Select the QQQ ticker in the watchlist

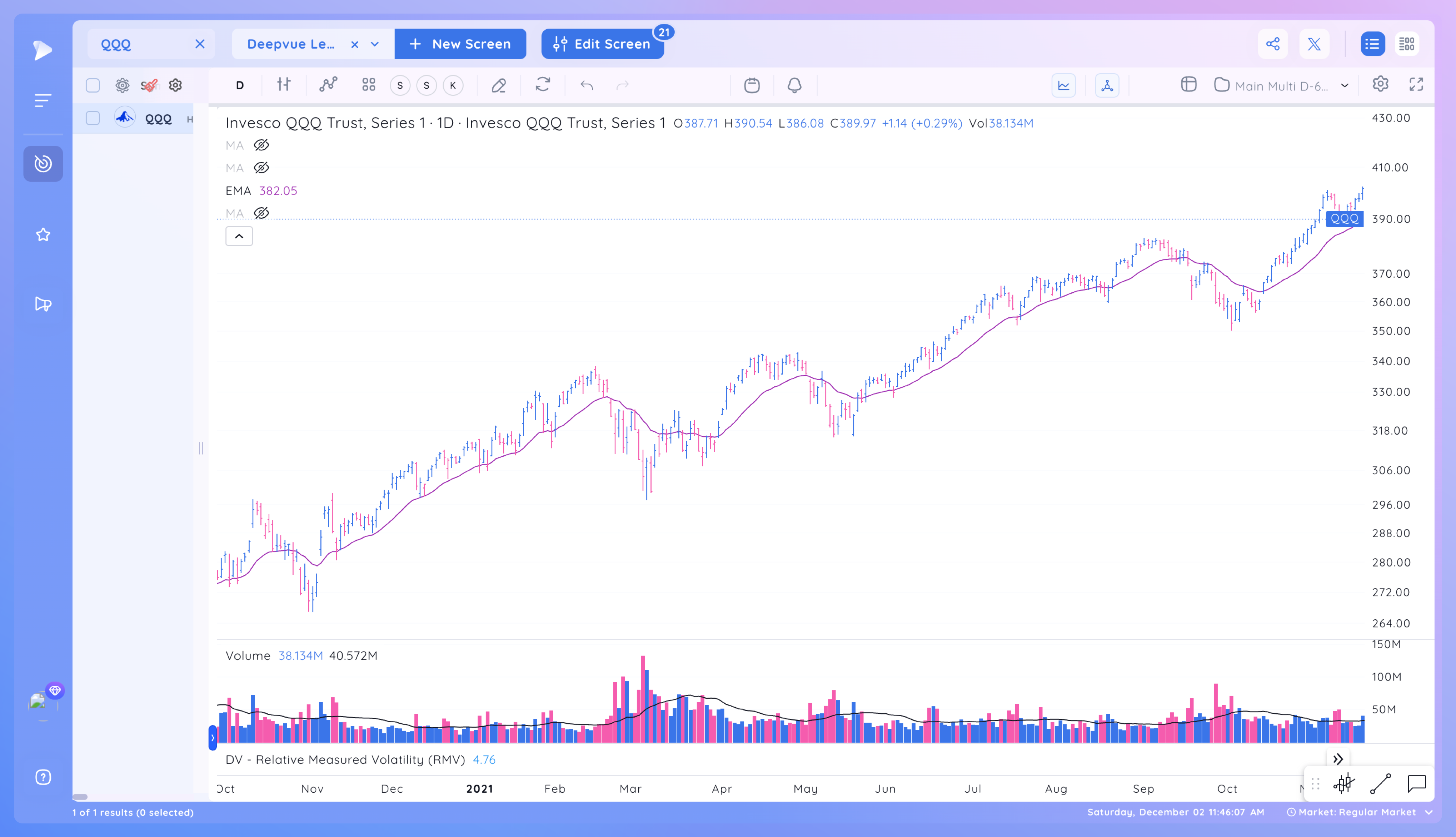click(x=158, y=119)
